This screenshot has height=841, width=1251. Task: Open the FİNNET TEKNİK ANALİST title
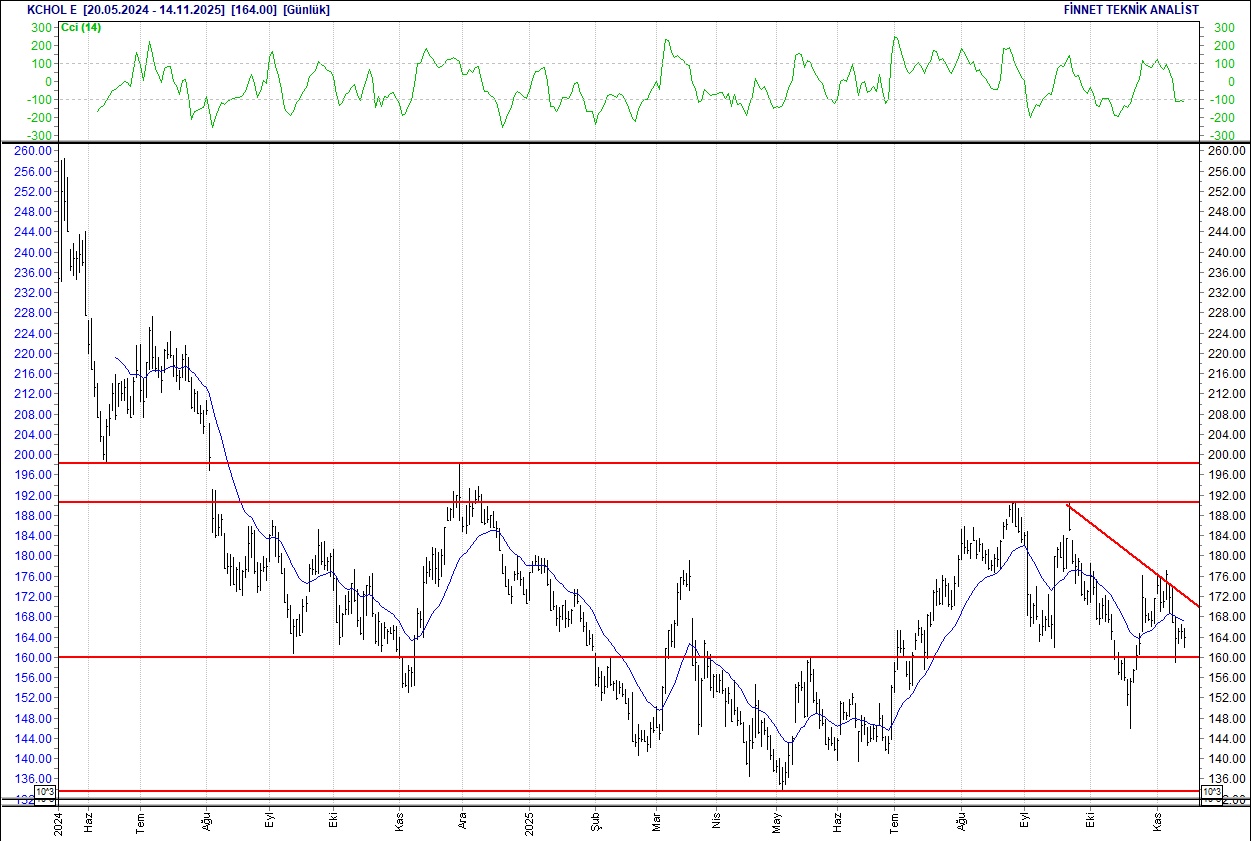point(1131,10)
